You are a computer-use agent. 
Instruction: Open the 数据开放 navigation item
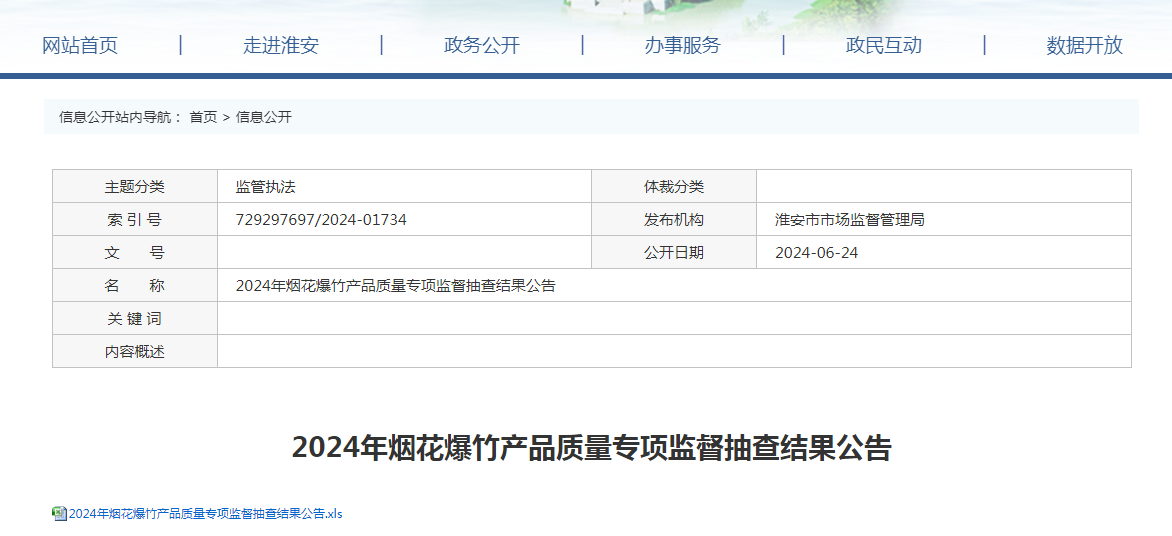coord(1085,46)
